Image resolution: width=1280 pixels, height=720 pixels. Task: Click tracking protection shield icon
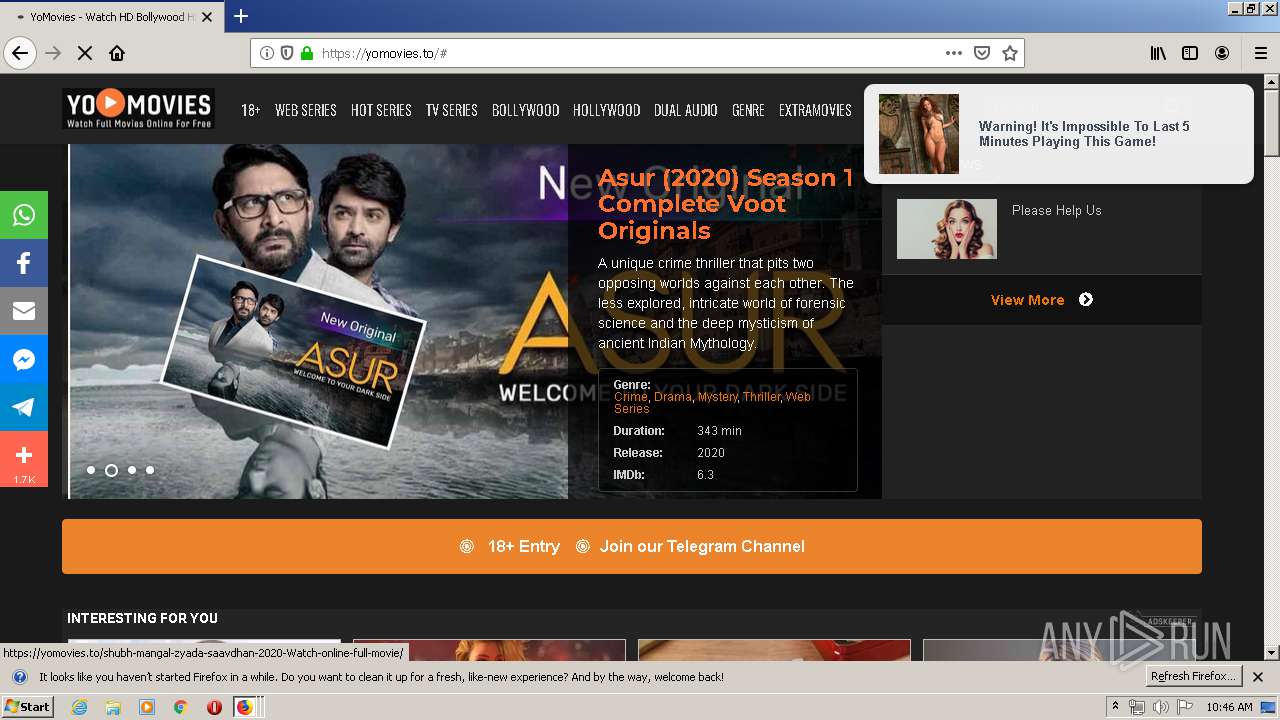[x=287, y=53]
